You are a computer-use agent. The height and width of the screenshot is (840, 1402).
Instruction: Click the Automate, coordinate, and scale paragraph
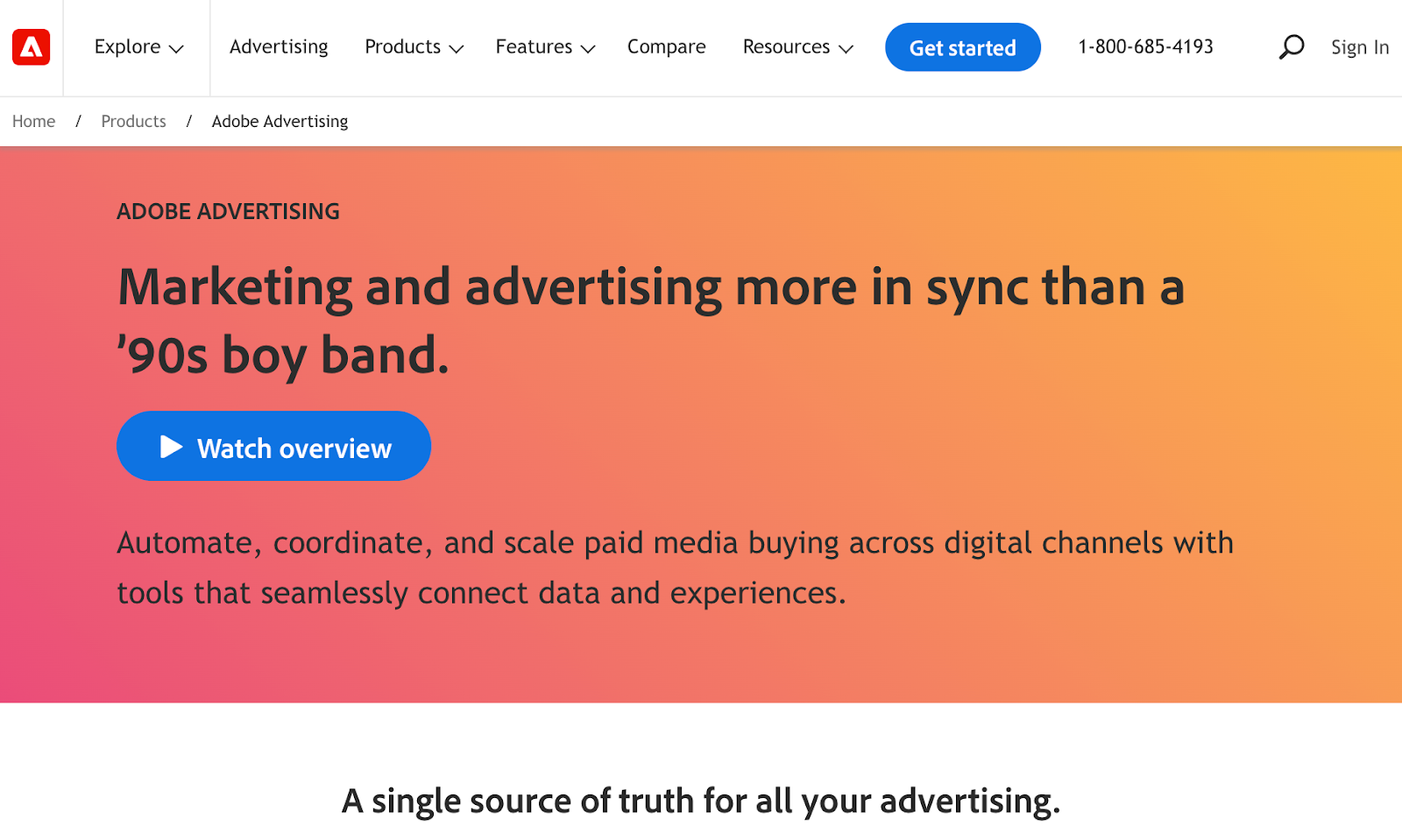tap(675, 568)
